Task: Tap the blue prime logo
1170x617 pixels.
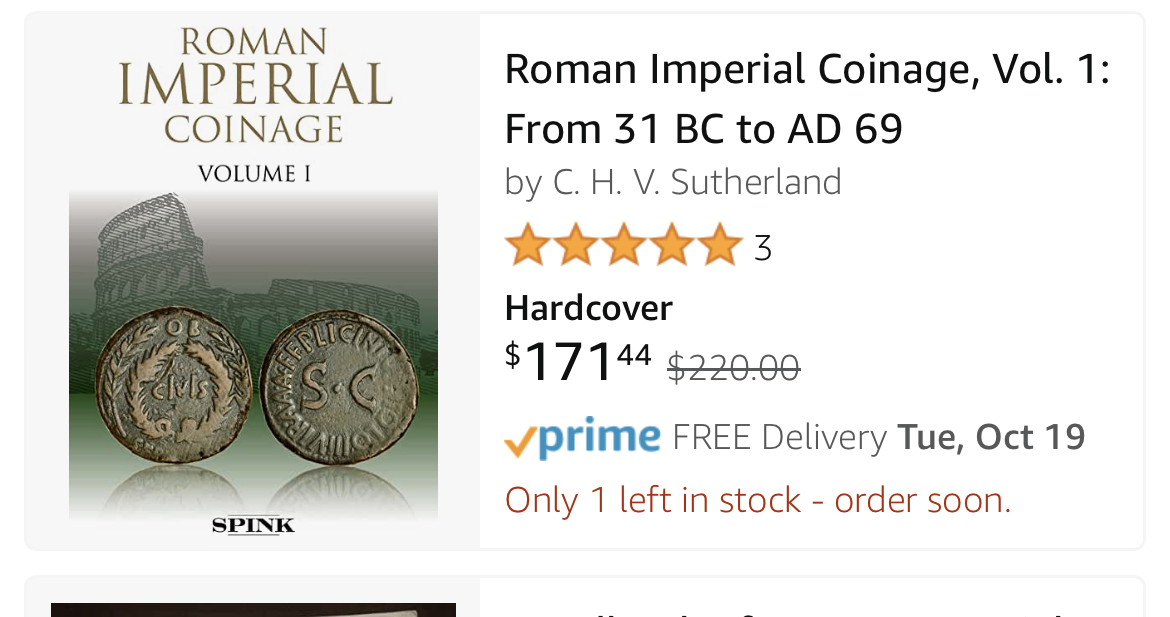Action: pos(600,438)
